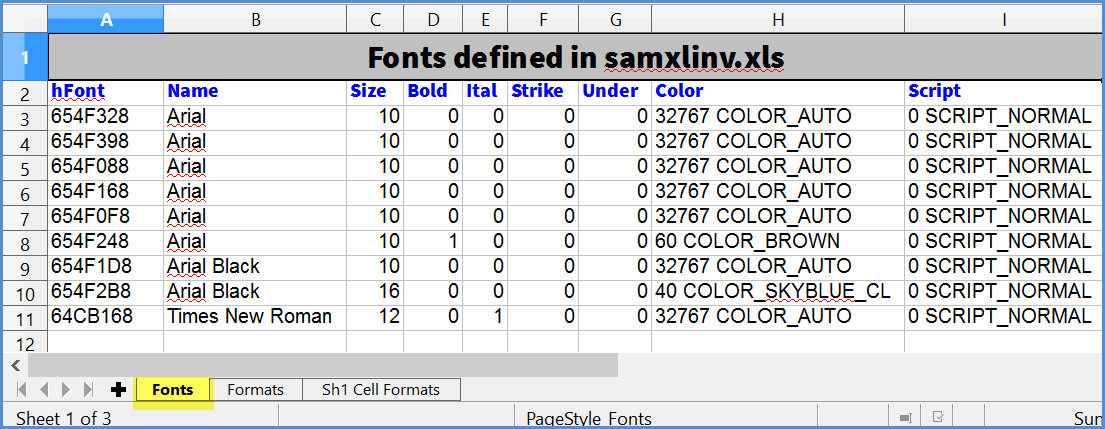Screen dimensions: 1105x429
Task: Jump to last sheet using navigation arrow
Action: click(x=88, y=390)
